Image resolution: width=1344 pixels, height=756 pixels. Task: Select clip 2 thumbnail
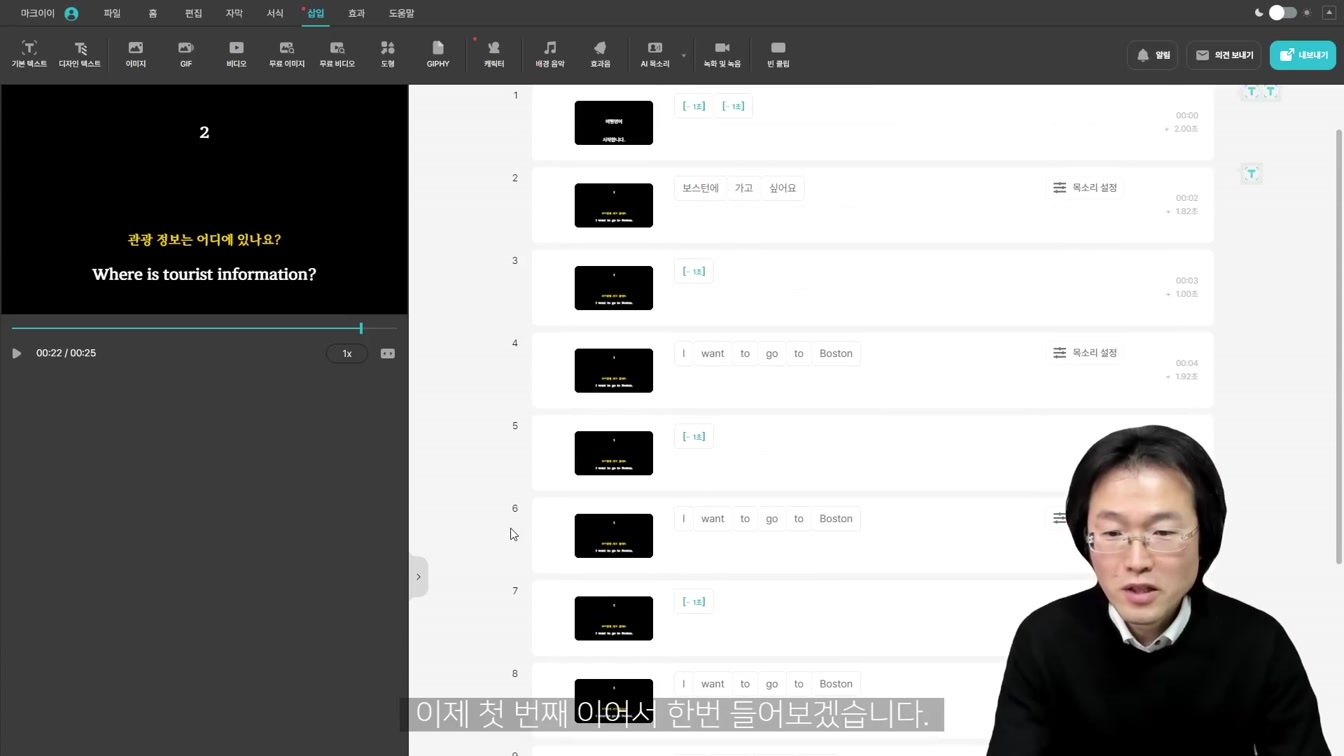click(614, 205)
